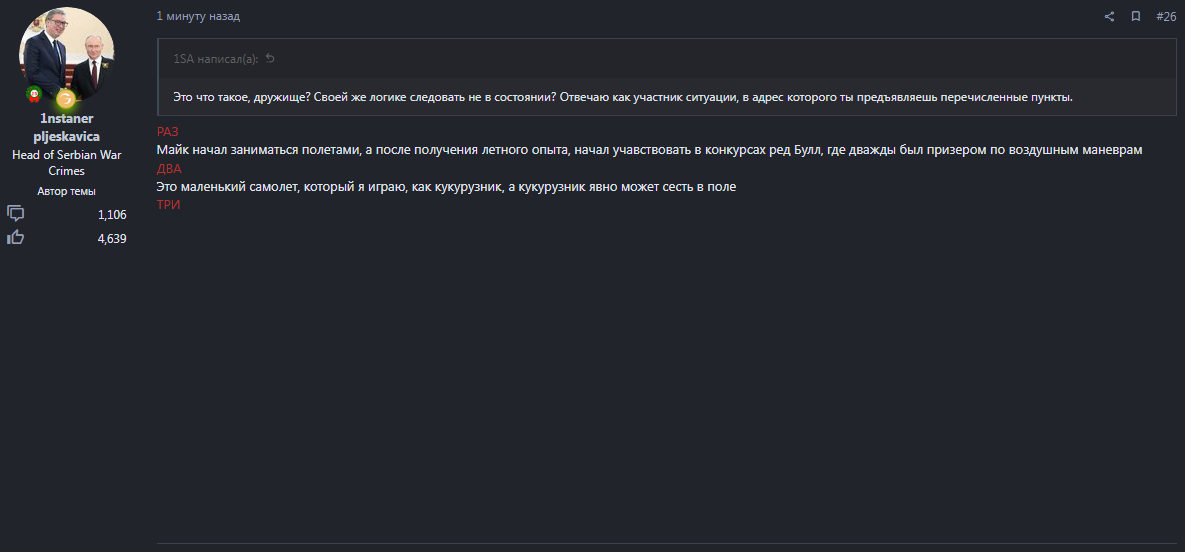Click the red "ТРИ" heading
1185x552 pixels.
pos(168,205)
